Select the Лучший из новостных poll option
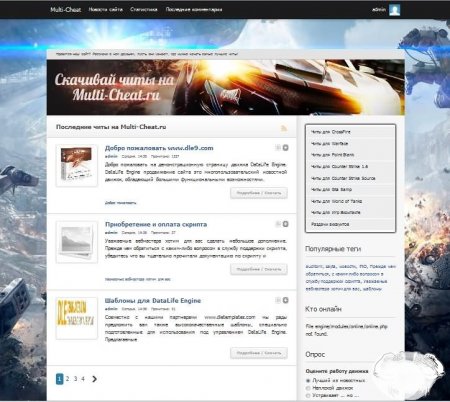The image size is (450, 402). click(308, 380)
